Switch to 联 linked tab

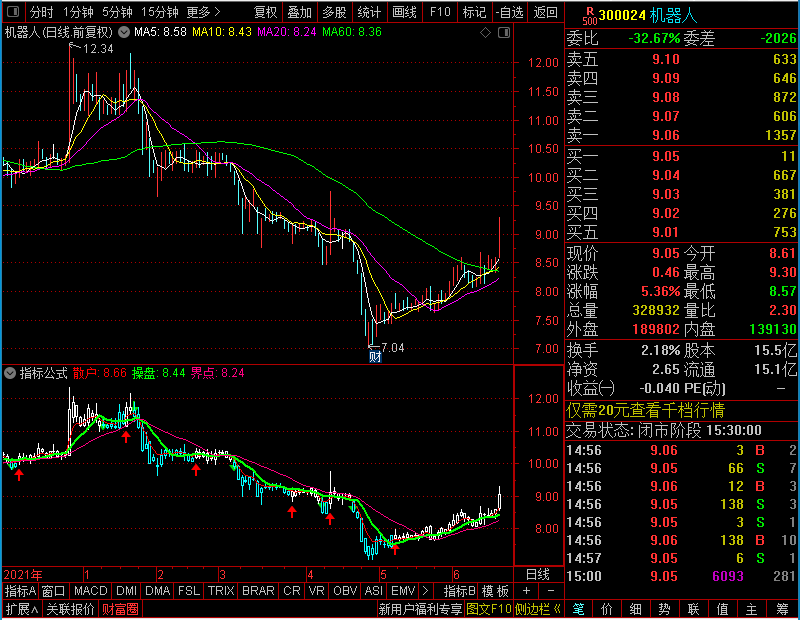tap(693, 609)
